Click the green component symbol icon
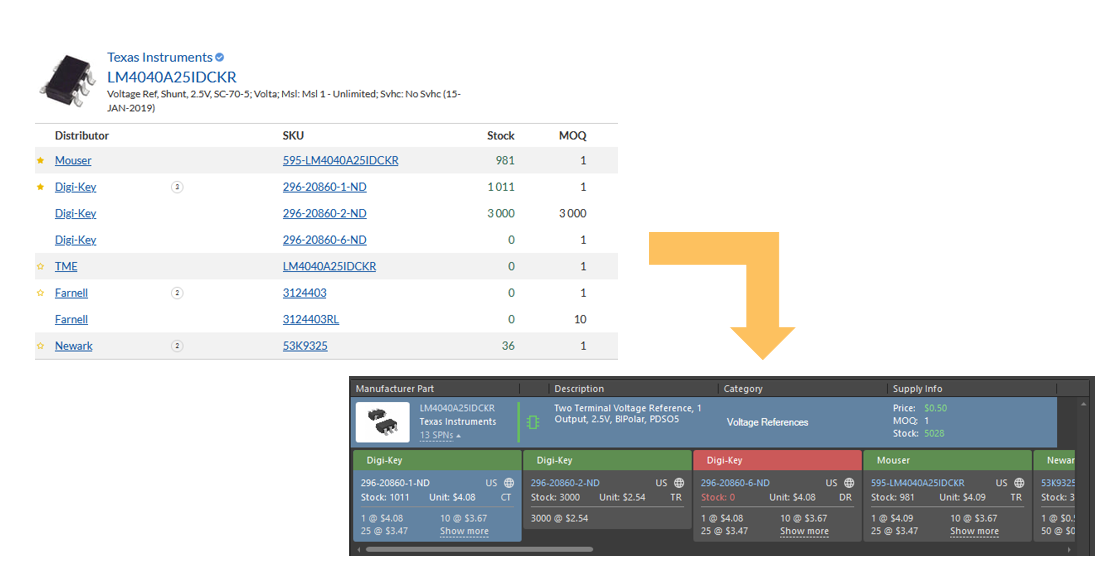1113x577 pixels. (x=533, y=422)
